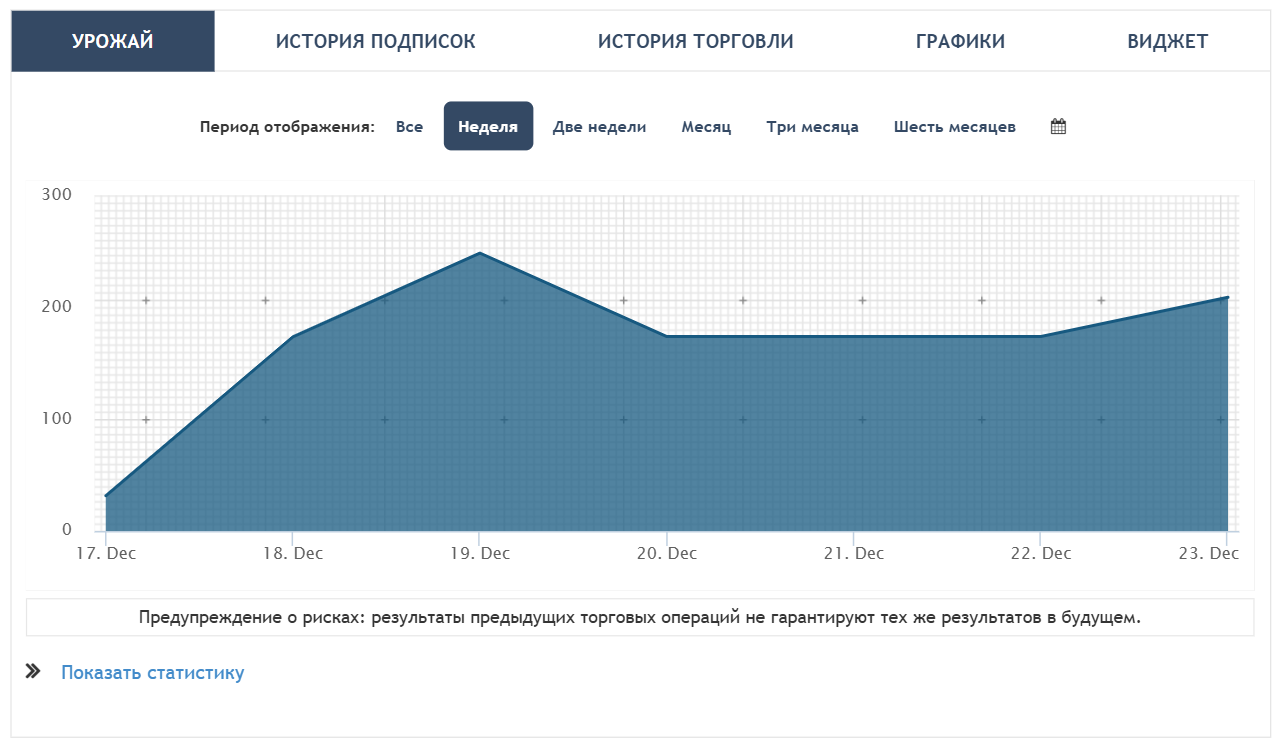Switch to the ГРАФИКИ tab
This screenshot has width=1282, height=743.
point(960,41)
